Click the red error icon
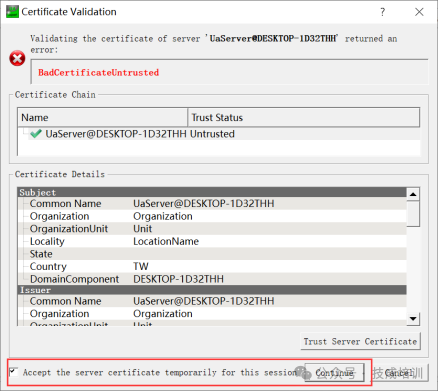Image resolution: width=438 pixels, height=392 pixels. click(17, 58)
